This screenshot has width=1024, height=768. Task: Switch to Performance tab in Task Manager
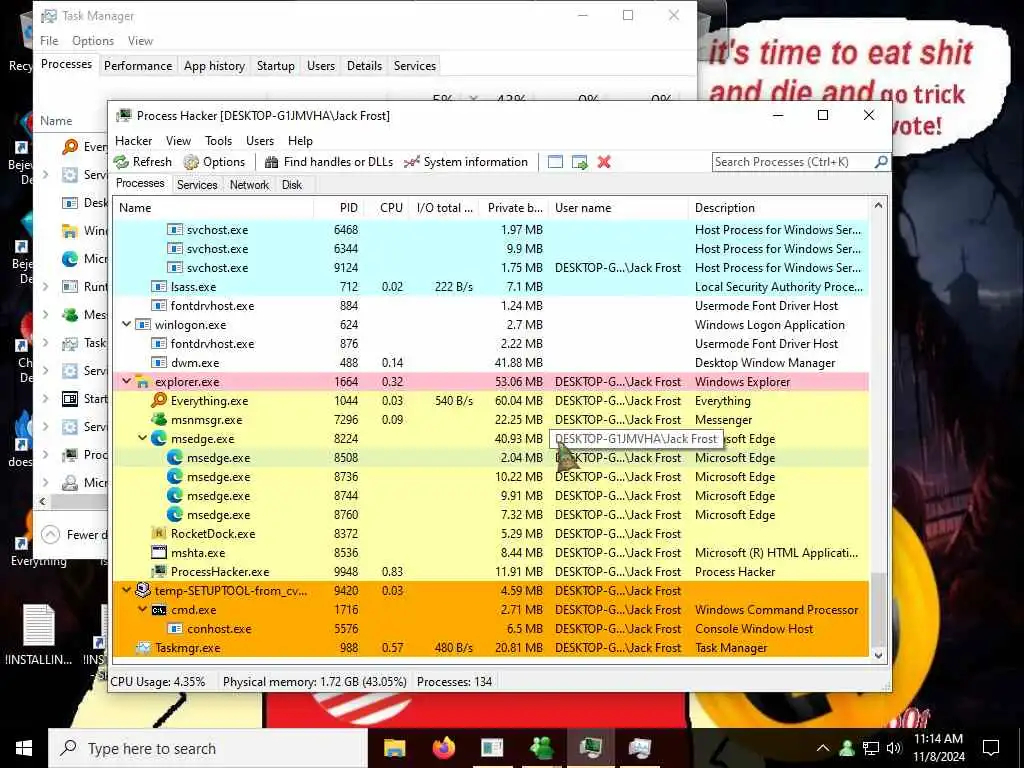pyautogui.click(x=138, y=65)
